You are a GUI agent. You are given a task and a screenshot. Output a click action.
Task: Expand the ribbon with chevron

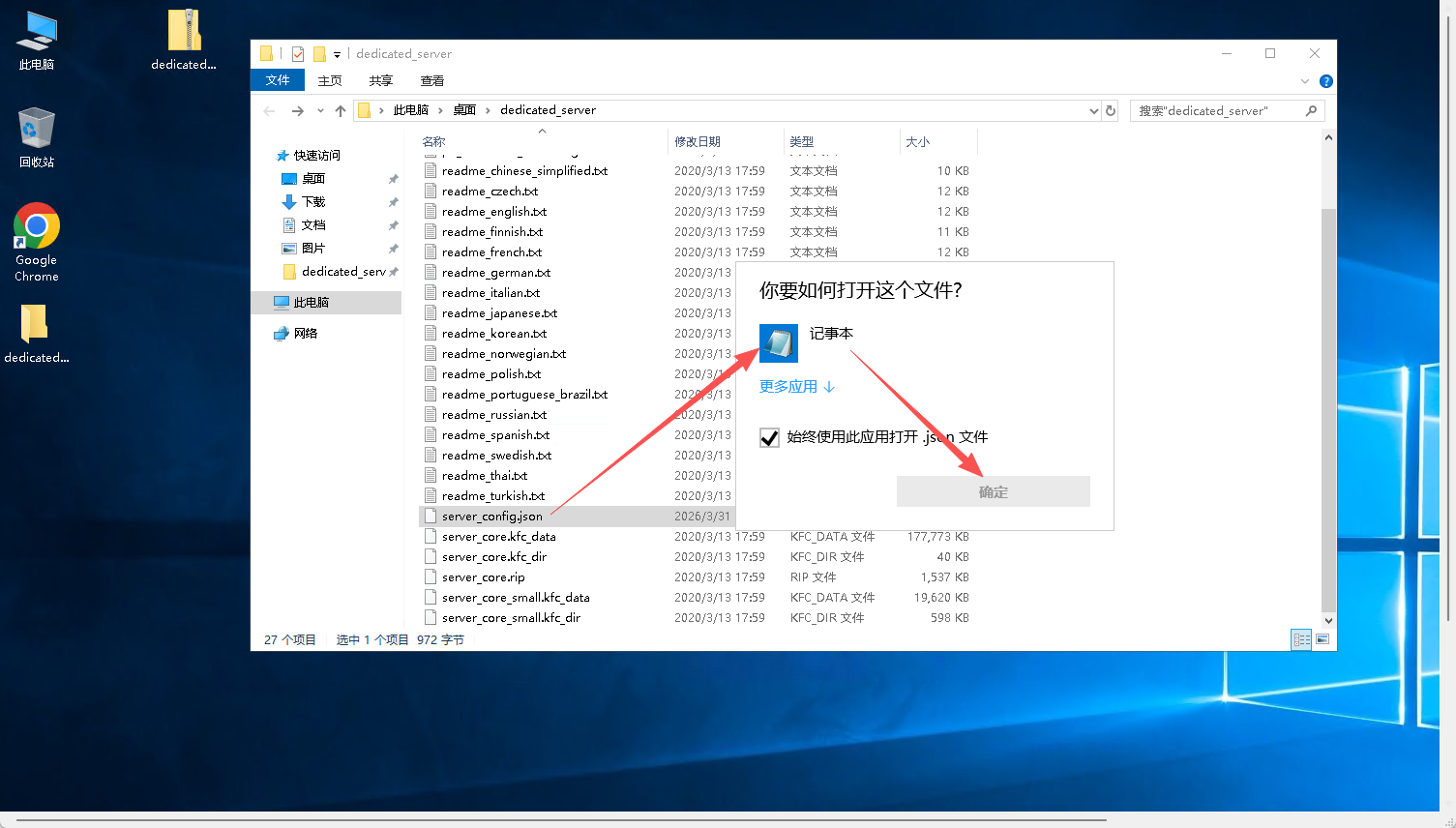point(1304,81)
